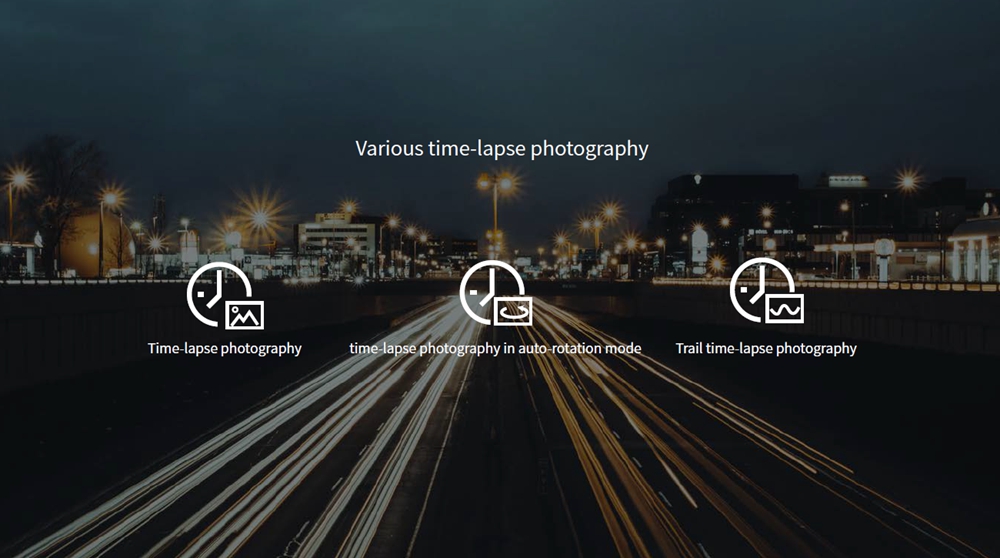The width and height of the screenshot is (1000, 558).
Task: Click the twin street lamp above the middle icon
Action: click(495, 184)
